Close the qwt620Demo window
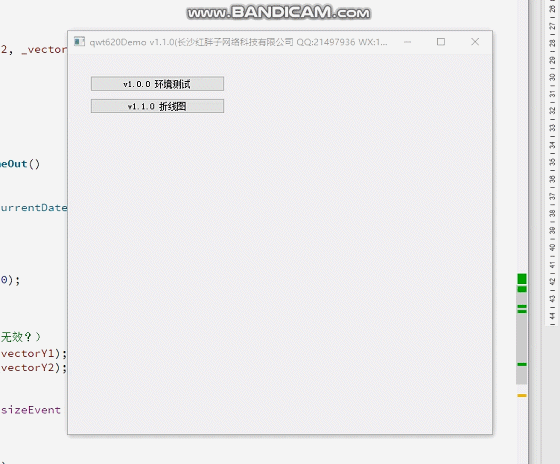Image resolution: width=560 pixels, height=464 pixels. (x=475, y=42)
